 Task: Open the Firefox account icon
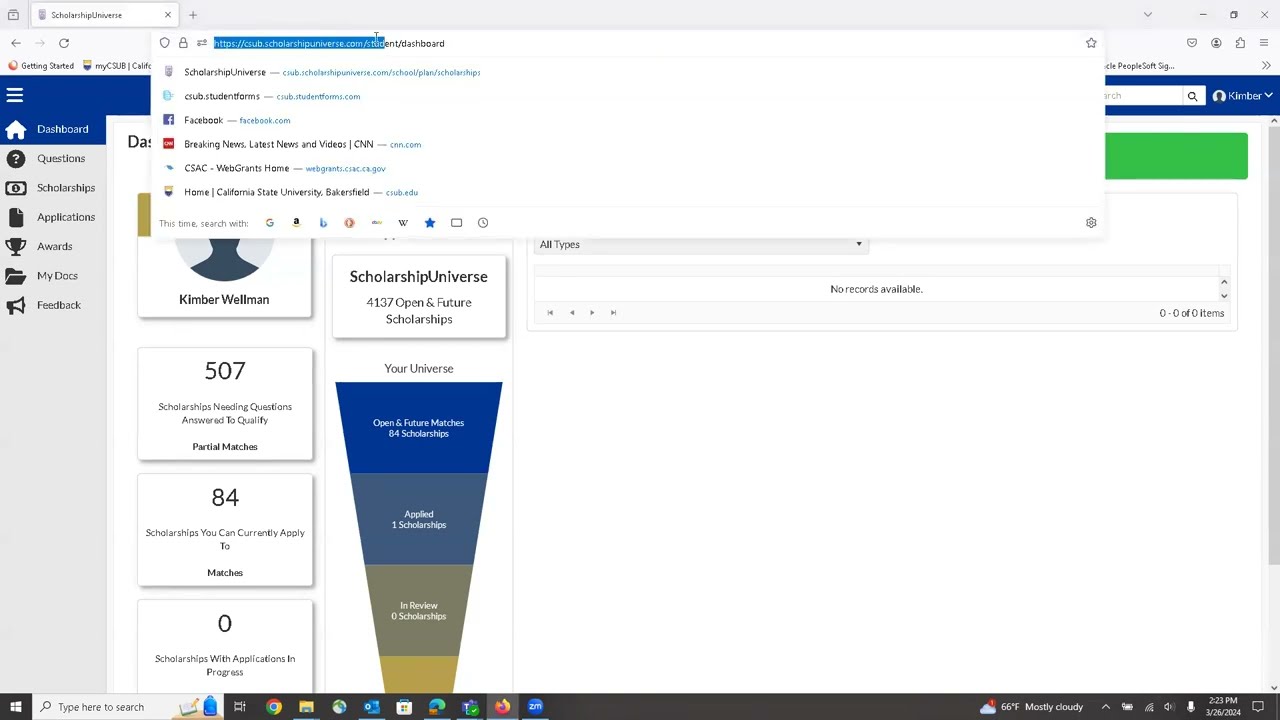click(1216, 43)
